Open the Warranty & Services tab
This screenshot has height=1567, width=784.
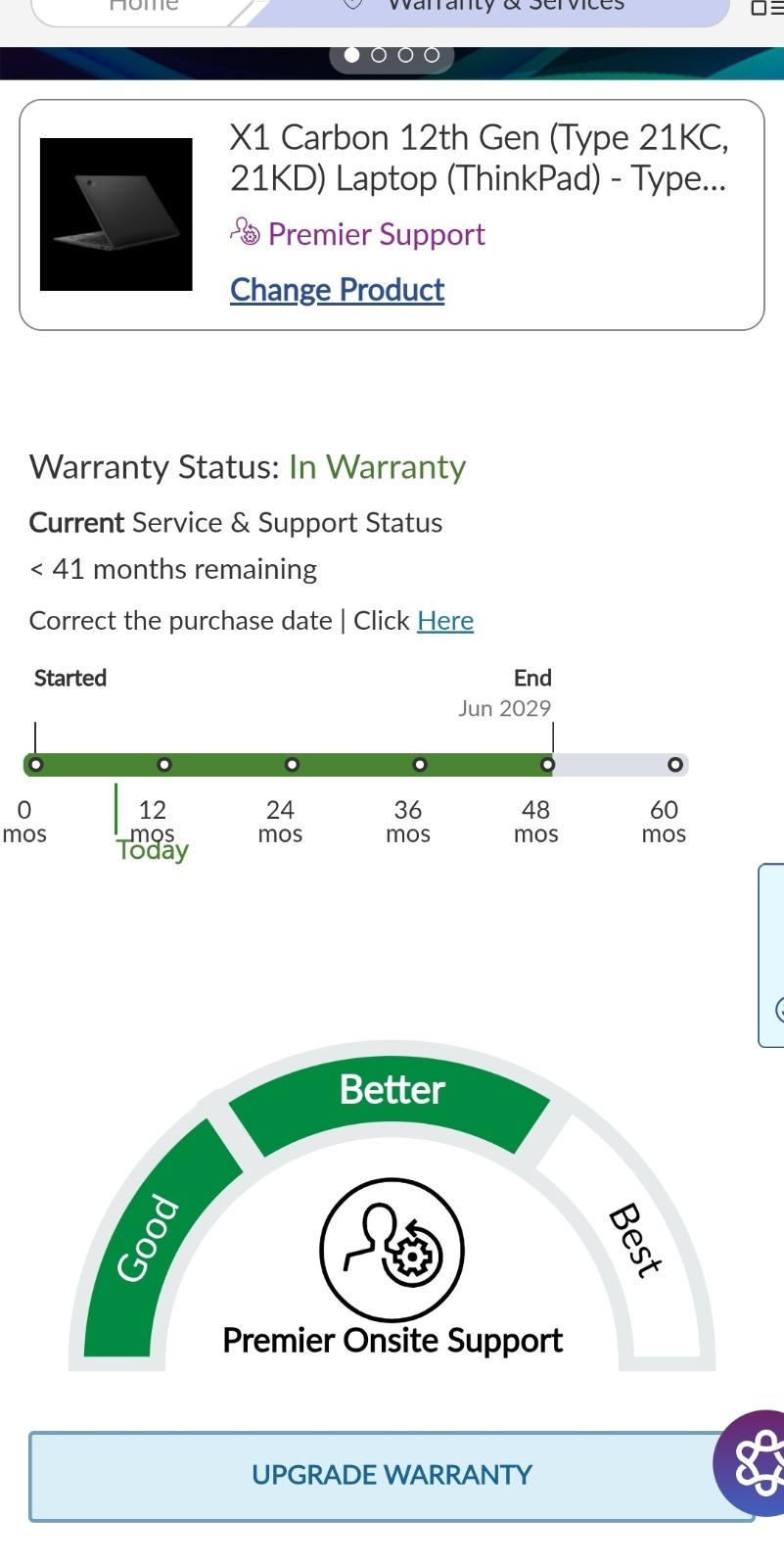pos(505,8)
